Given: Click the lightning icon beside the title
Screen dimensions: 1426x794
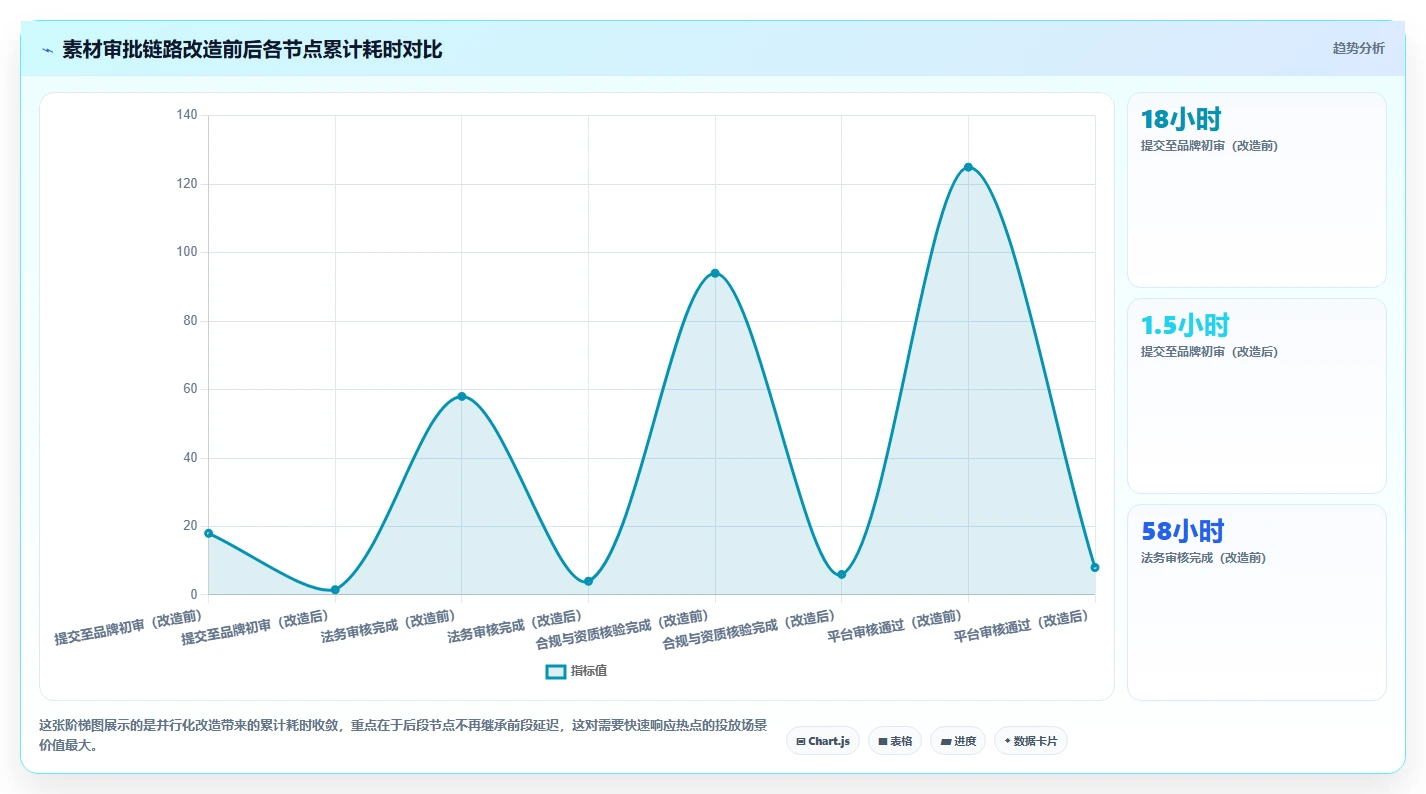Looking at the screenshot, I should click(47, 50).
